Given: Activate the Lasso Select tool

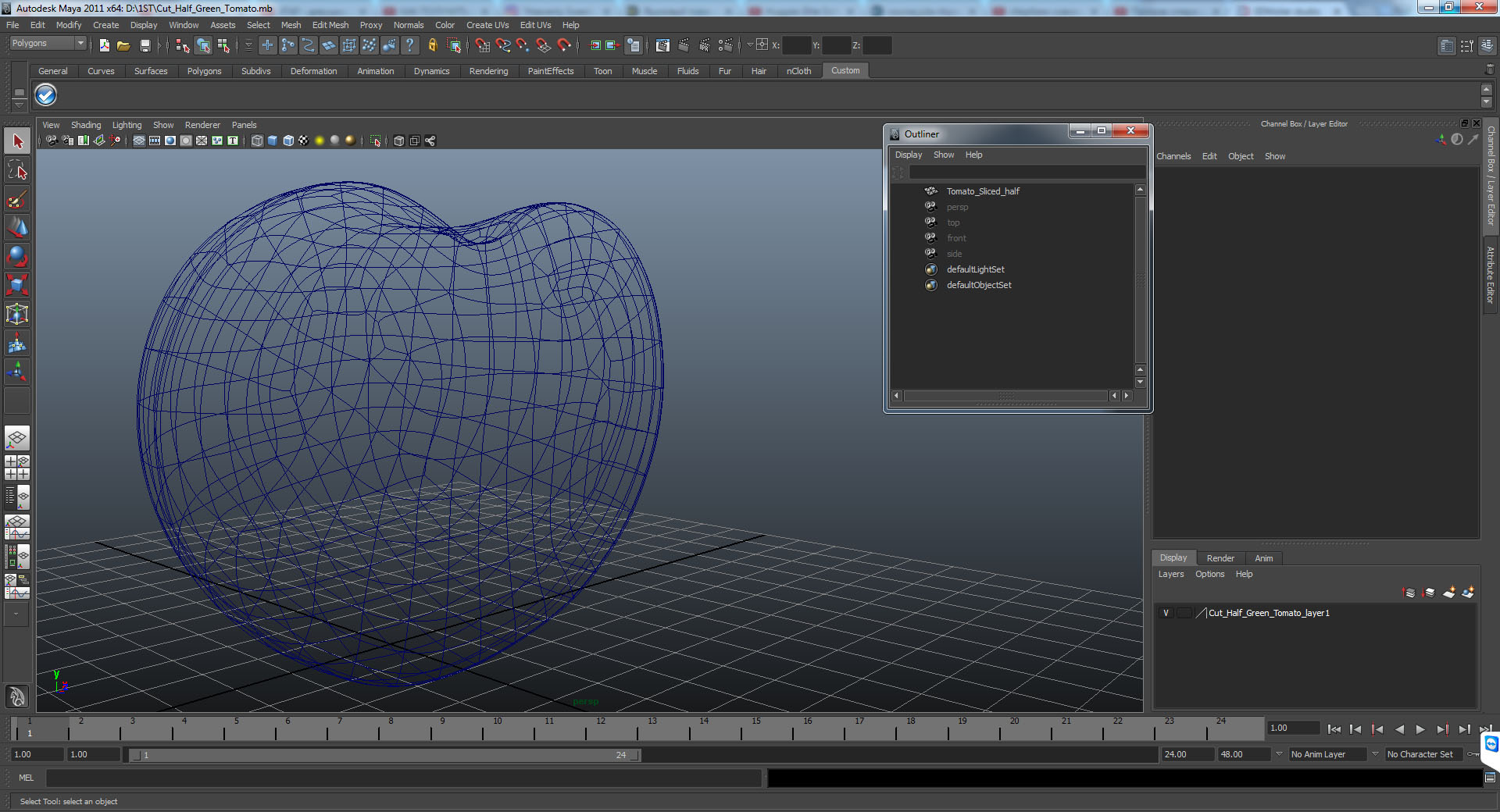Looking at the screenshot, I should click(x=17, y=170).
